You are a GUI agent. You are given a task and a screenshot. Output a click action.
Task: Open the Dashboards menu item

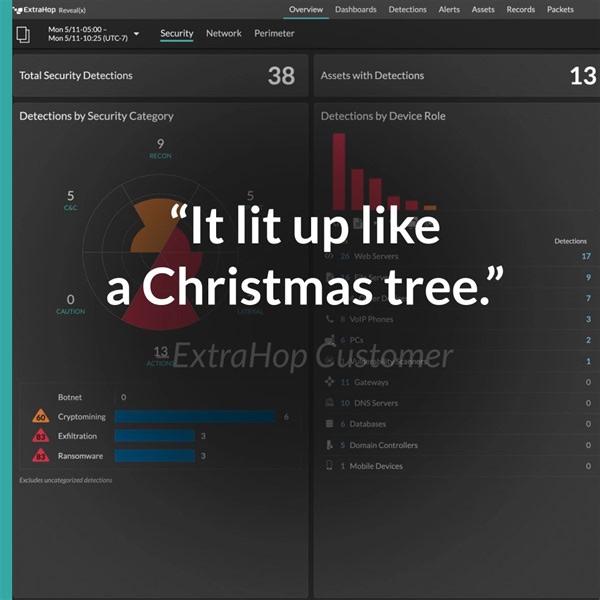coord(355,10)
